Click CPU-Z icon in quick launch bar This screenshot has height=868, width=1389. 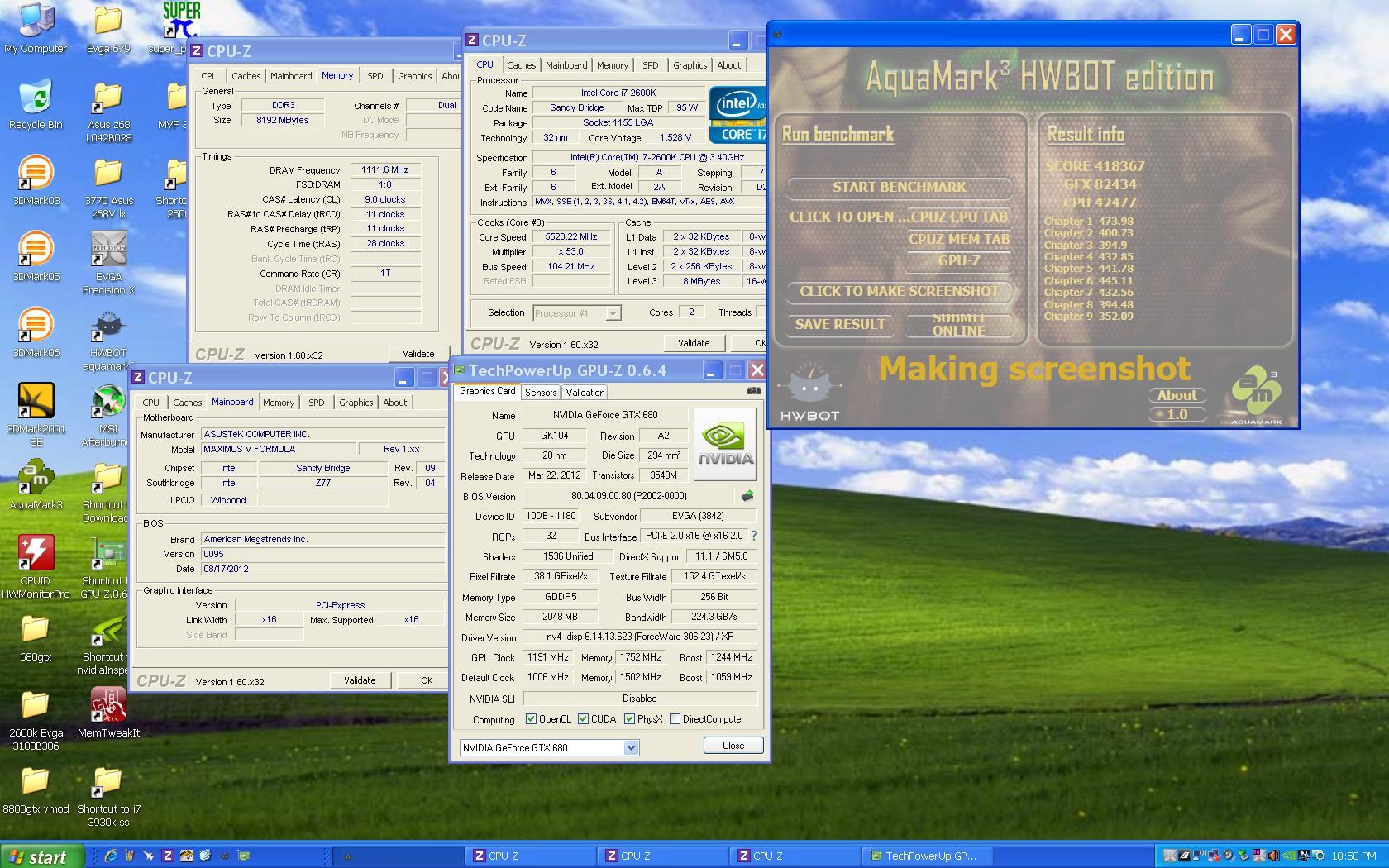[168, 856]
